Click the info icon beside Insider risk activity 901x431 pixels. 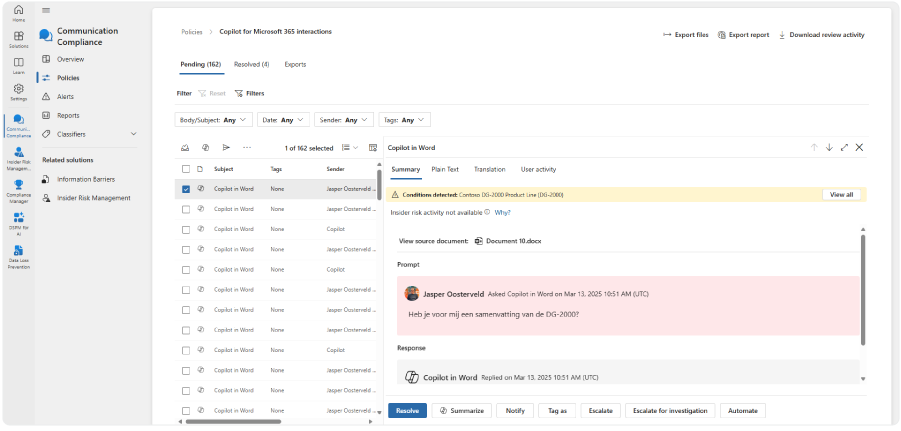487,212
